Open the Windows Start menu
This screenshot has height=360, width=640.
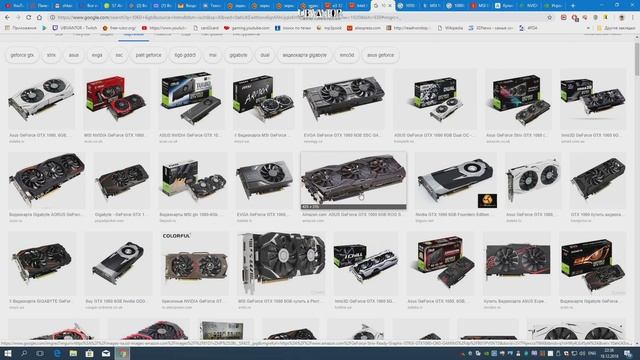(7, 353)
